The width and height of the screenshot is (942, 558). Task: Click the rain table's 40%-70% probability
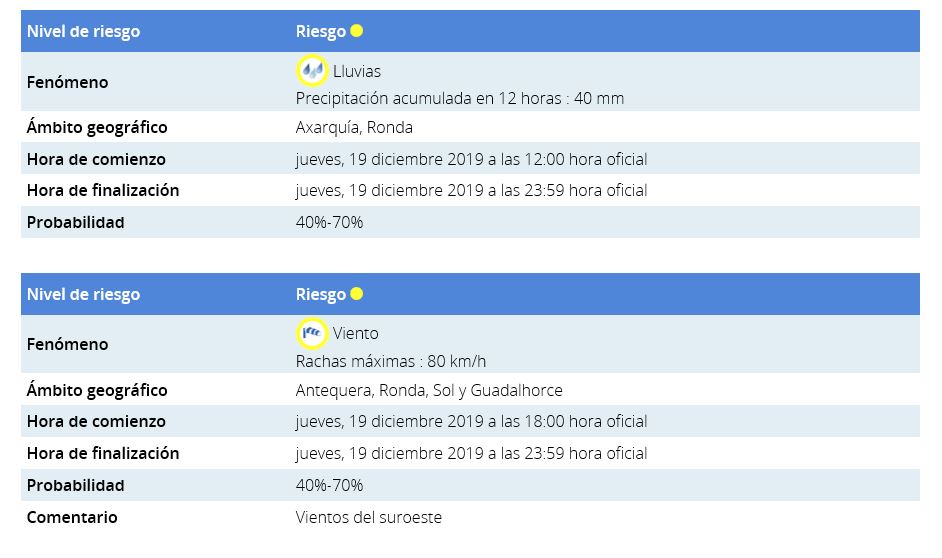pyautogui.click(x=329, y=222)
